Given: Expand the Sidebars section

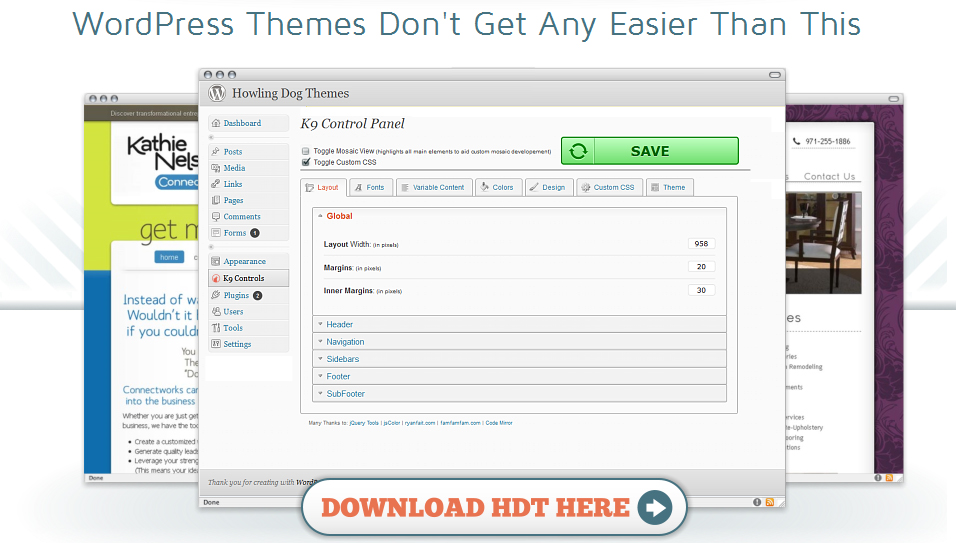Looking at the screenshot, I should pyautogui.click(x=519, y=359).
